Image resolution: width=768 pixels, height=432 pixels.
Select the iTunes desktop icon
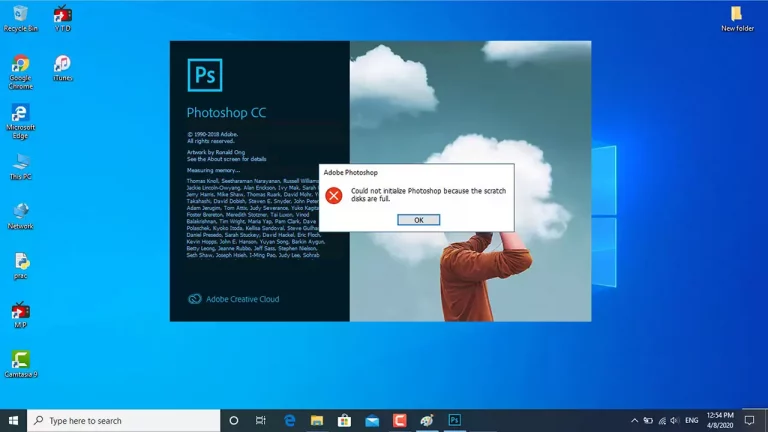[x=63, y=68]
